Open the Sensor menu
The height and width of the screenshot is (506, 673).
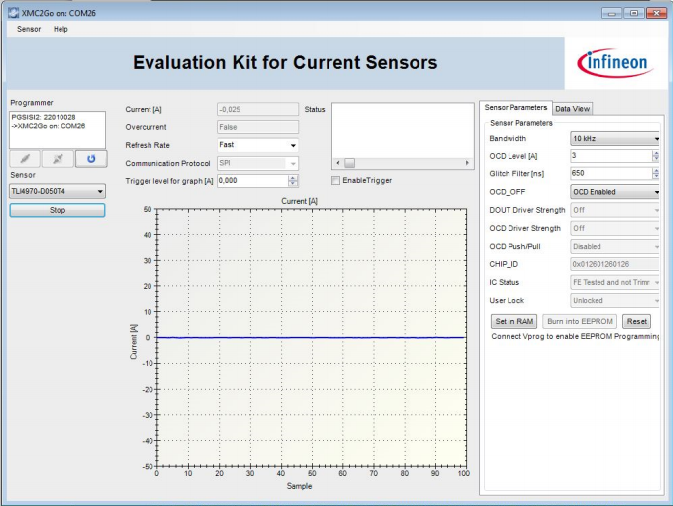(29, 29)
